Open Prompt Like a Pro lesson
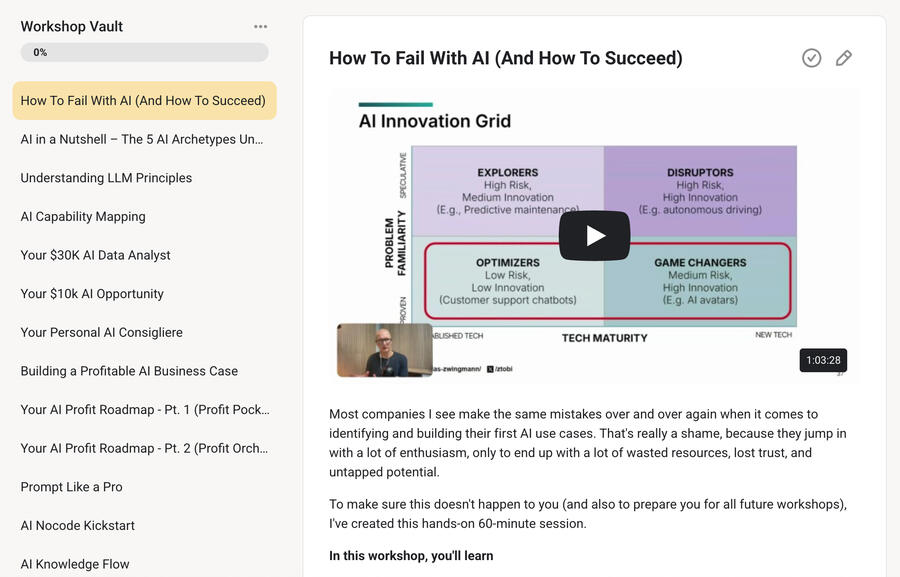 point(71,487)
